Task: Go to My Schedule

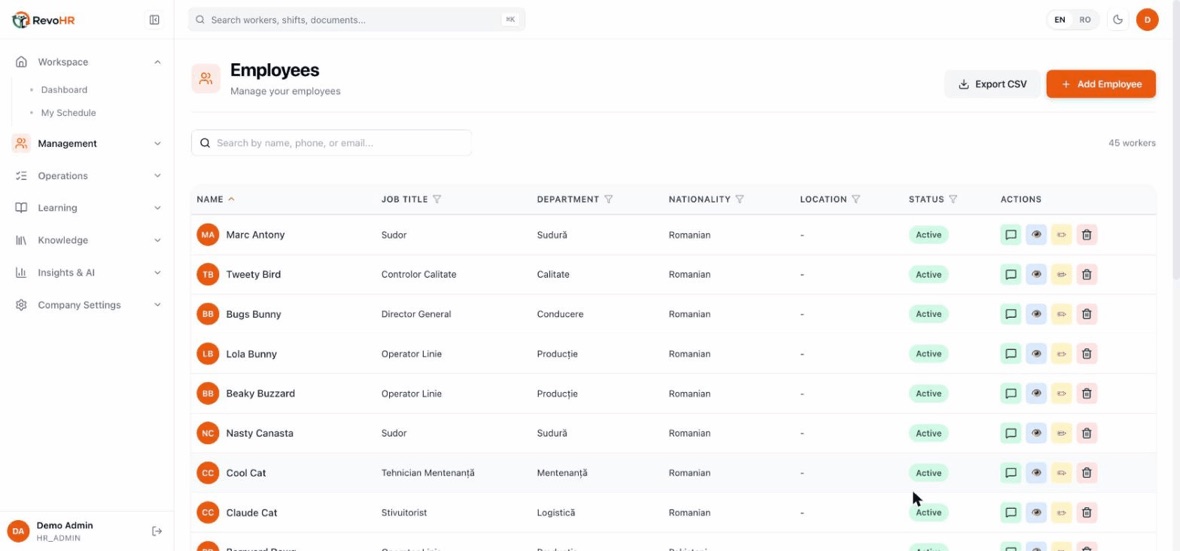Action: pos(68,113)
